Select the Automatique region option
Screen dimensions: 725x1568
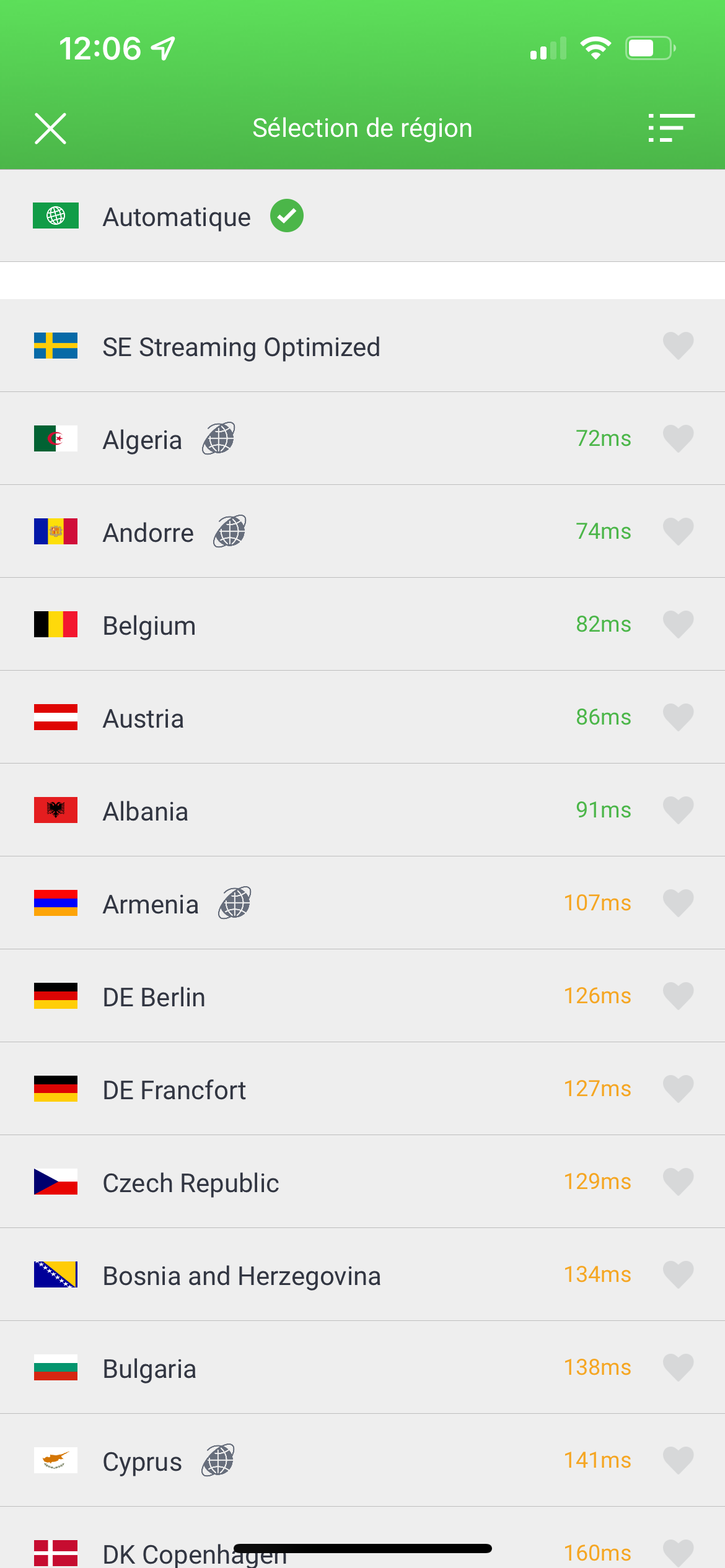362,216
